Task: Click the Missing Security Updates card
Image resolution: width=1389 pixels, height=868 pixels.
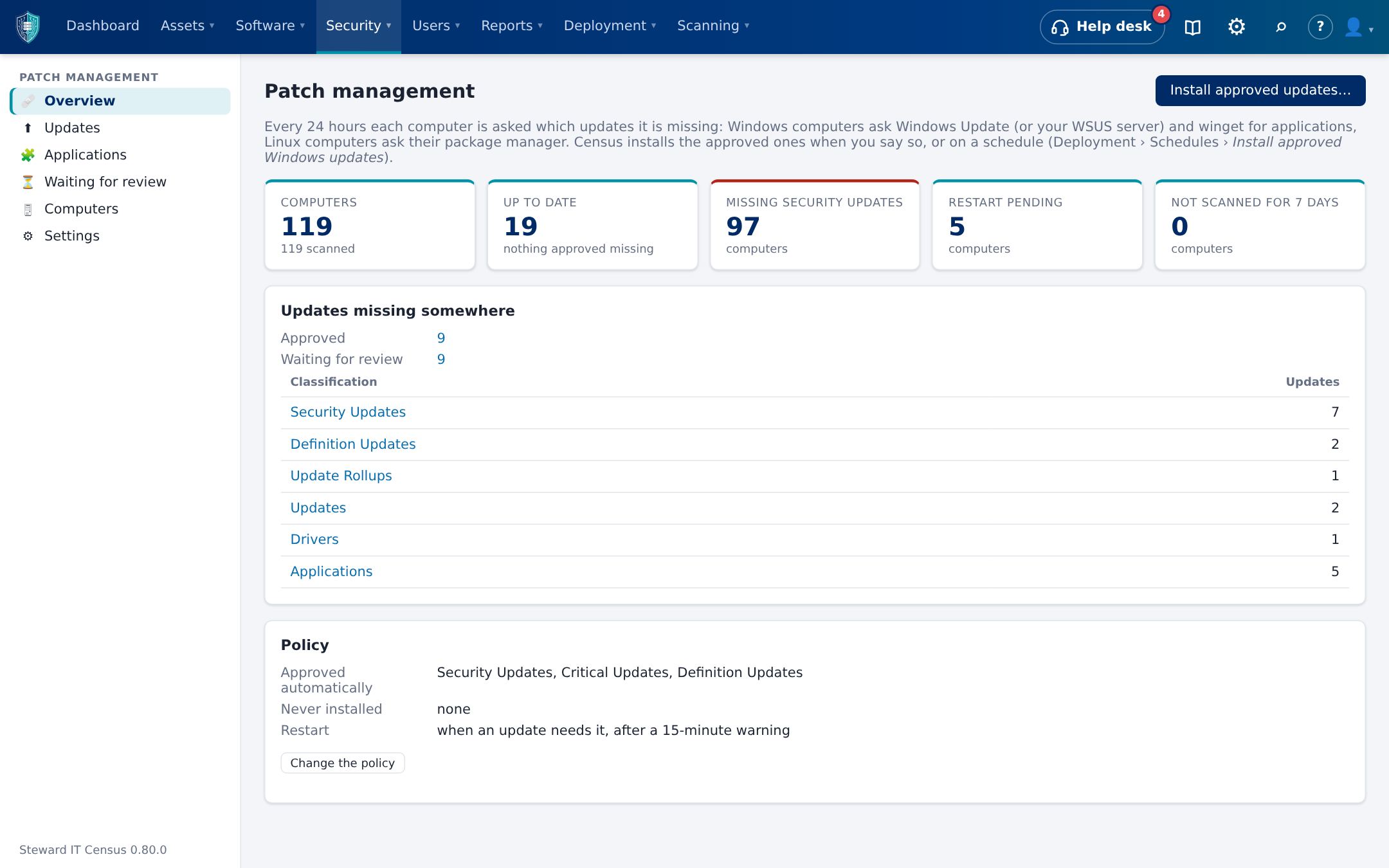Action: pyautogui.click(x=815, y=225)
